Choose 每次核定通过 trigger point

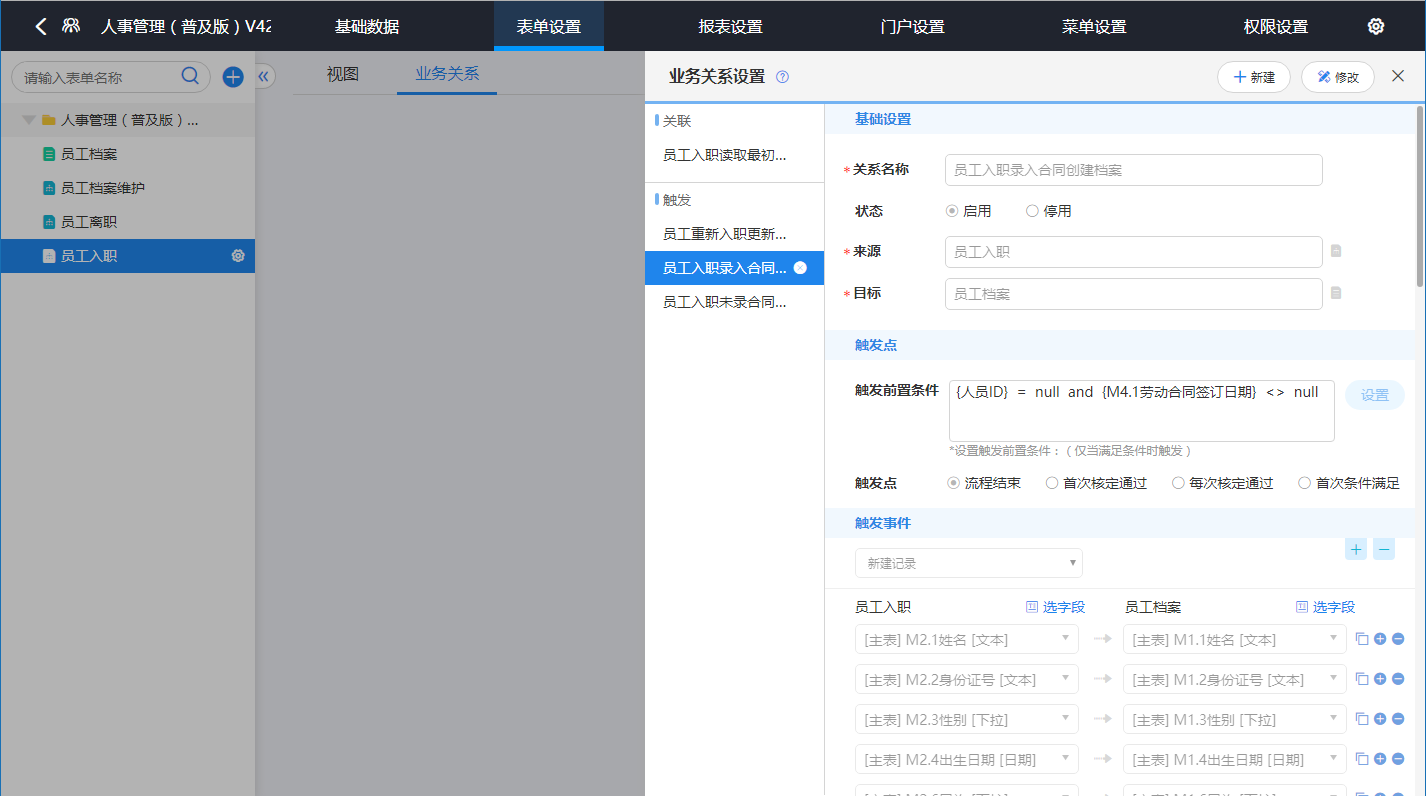click(1178, 483)
